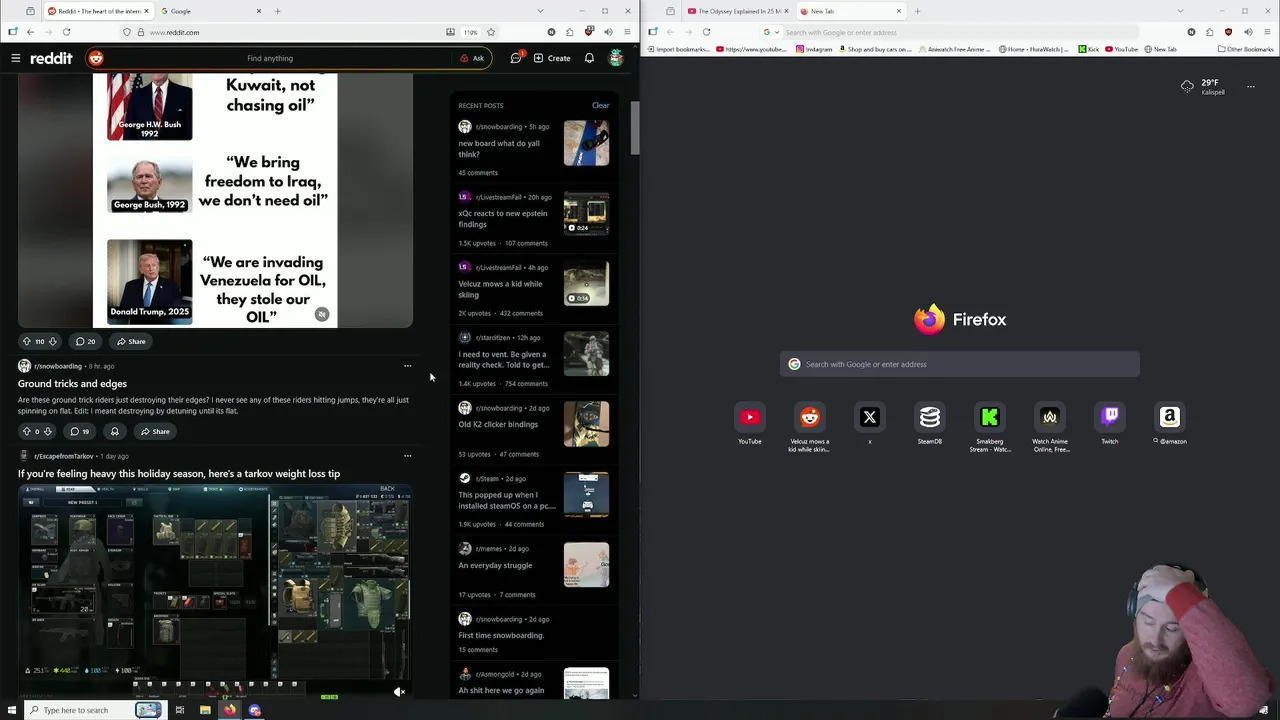
Task: Click Firefox icon in Windows taskbar
Action: pos(230,710)
